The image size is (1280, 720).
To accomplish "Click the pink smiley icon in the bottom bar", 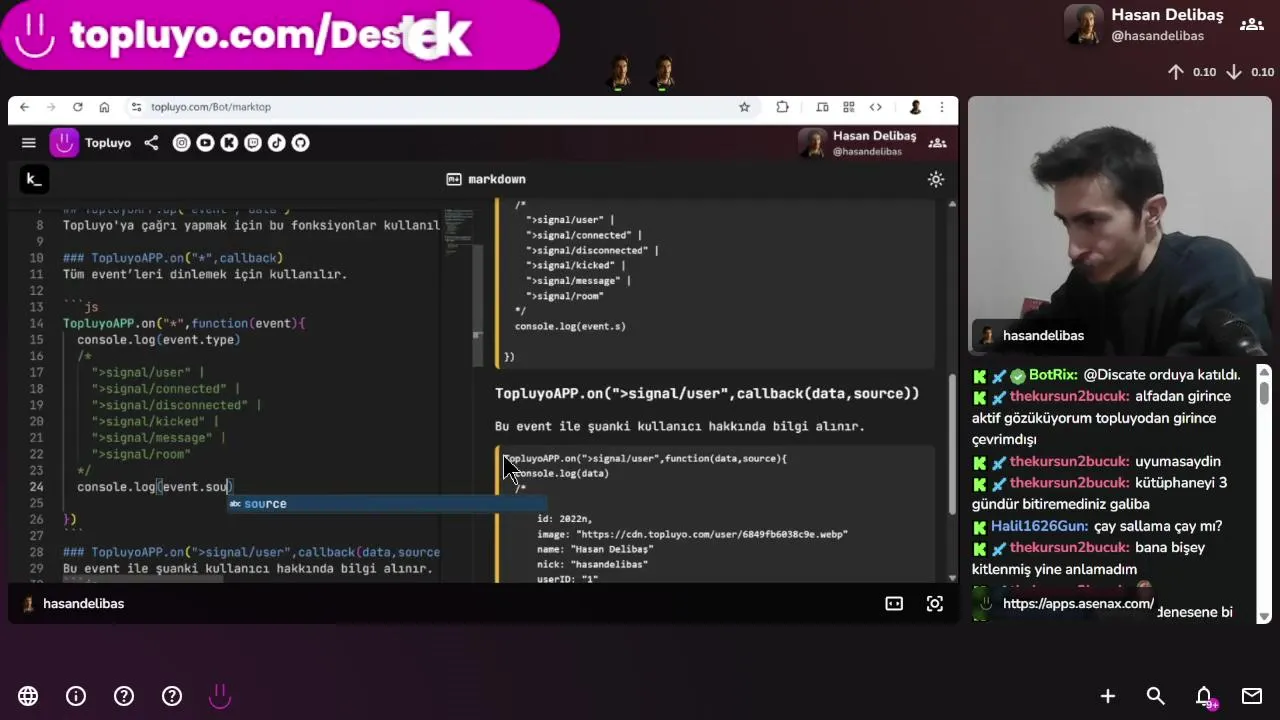I will [x=220, y=696].
